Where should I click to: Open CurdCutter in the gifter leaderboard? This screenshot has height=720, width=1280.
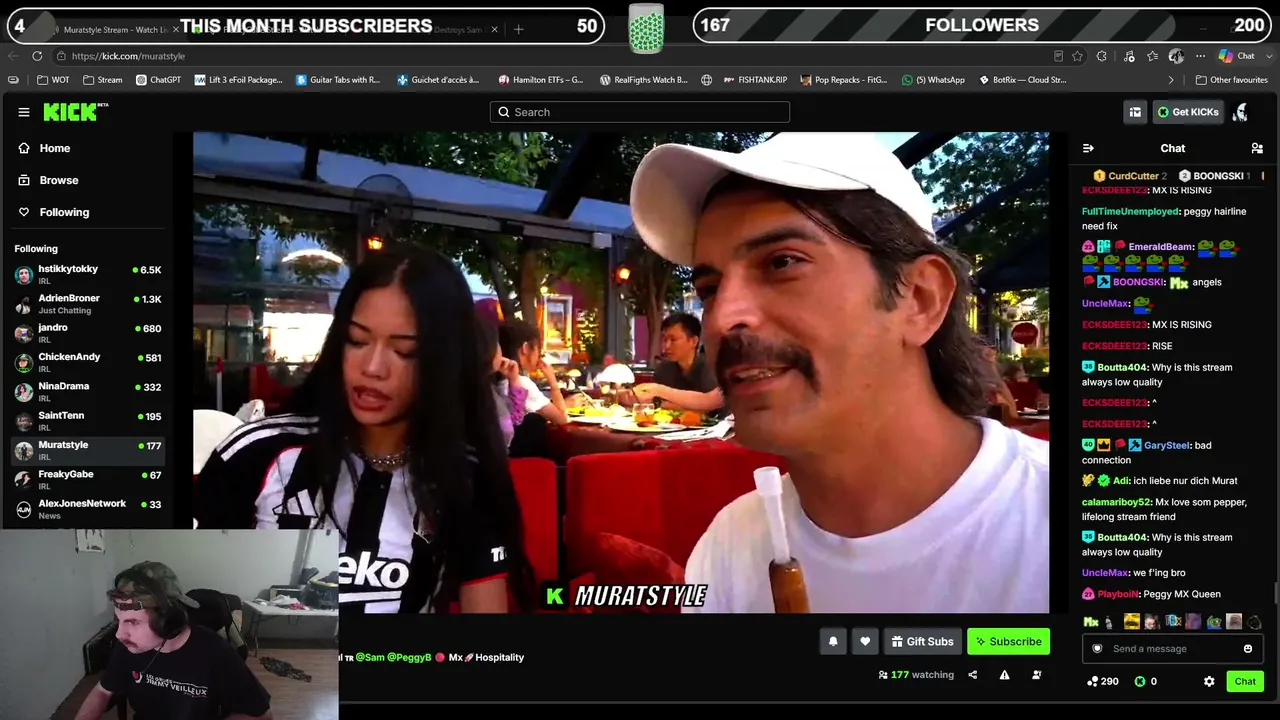tap(1130, 176)
